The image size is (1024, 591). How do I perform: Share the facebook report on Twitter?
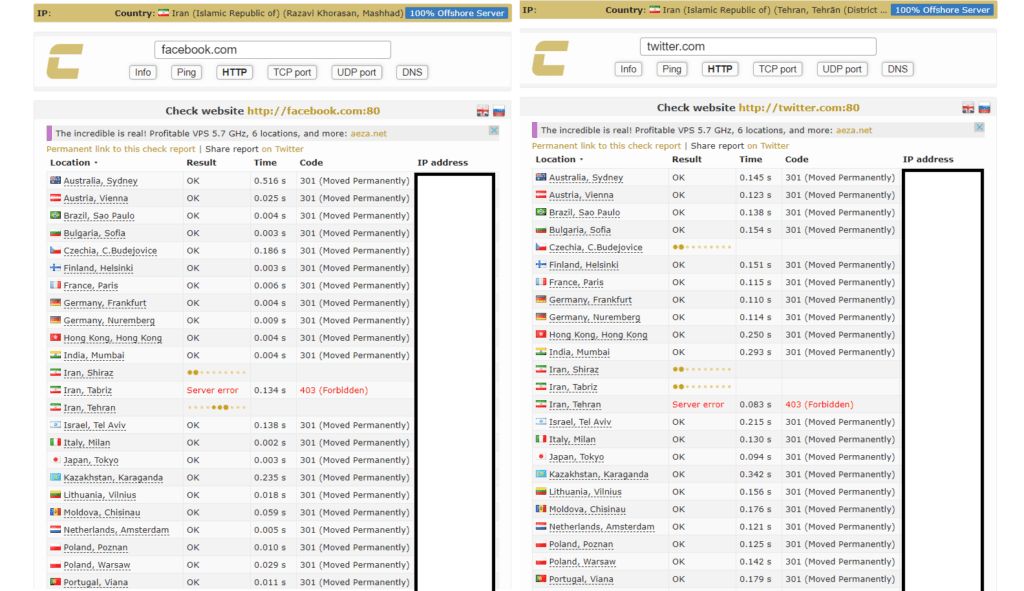282,149
